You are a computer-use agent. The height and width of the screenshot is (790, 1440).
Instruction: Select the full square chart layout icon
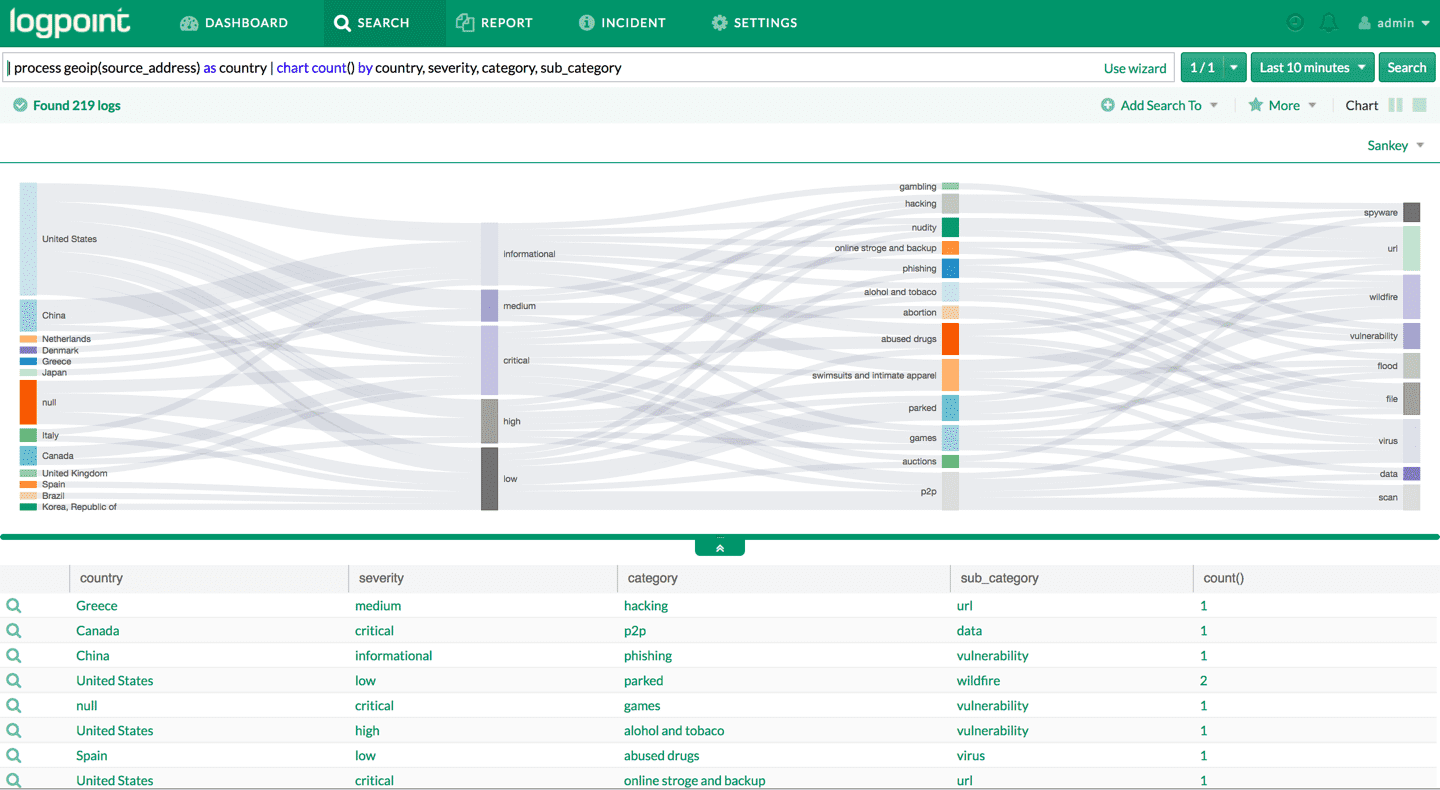[x=1419, y=105]
